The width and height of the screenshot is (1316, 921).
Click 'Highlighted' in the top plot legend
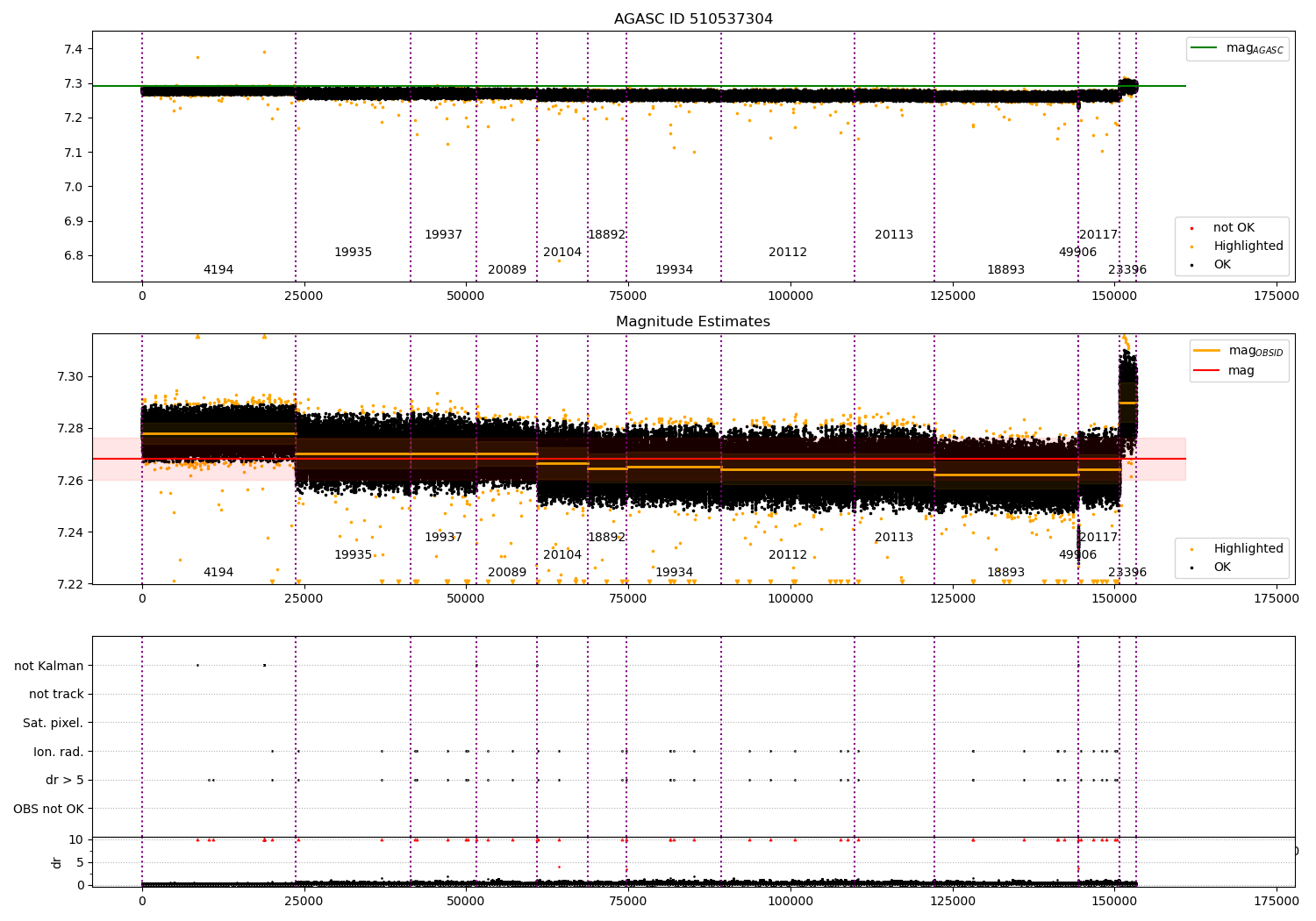click(x=1248, y=246)
